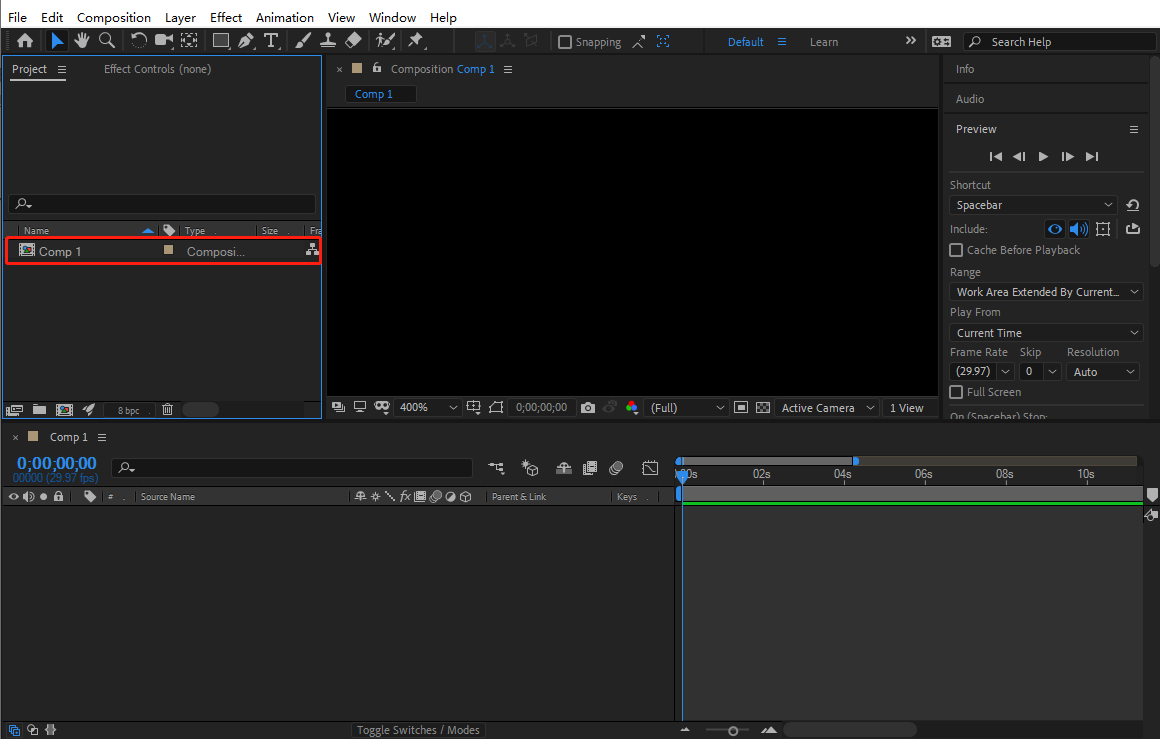
Task: Open the Layer menu
Action: pyautogui.click(x=180, y=17)
